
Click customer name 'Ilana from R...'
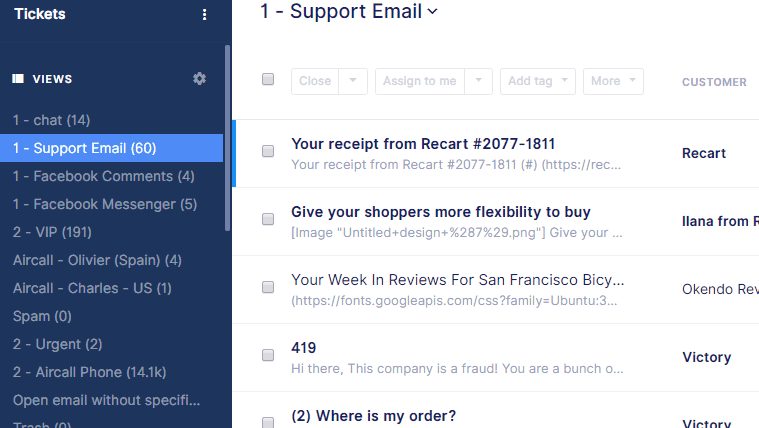tap(720, 221)
